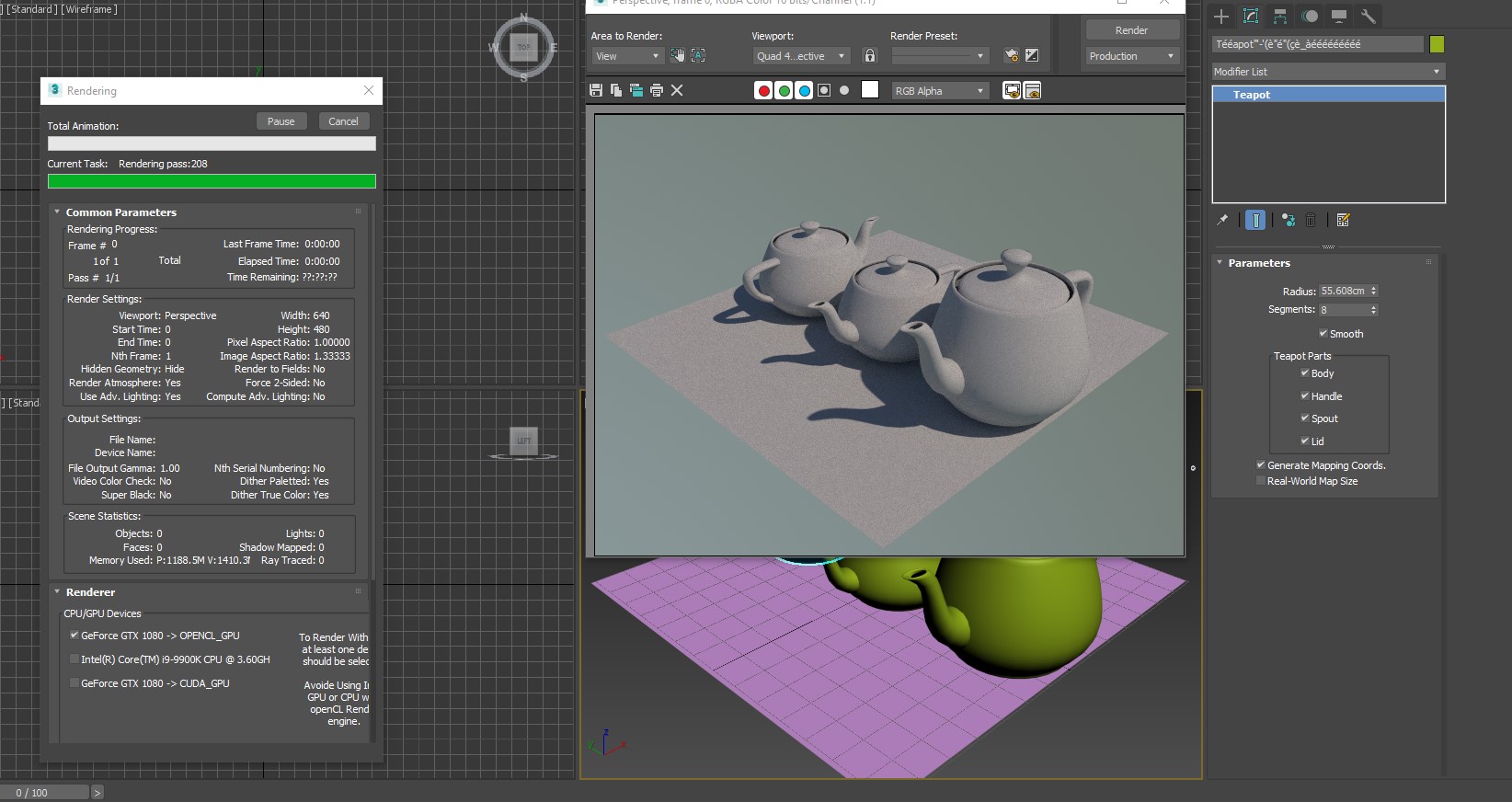Click the green object color swatch
This screenshot has height=802, width=1512.
1438,44
